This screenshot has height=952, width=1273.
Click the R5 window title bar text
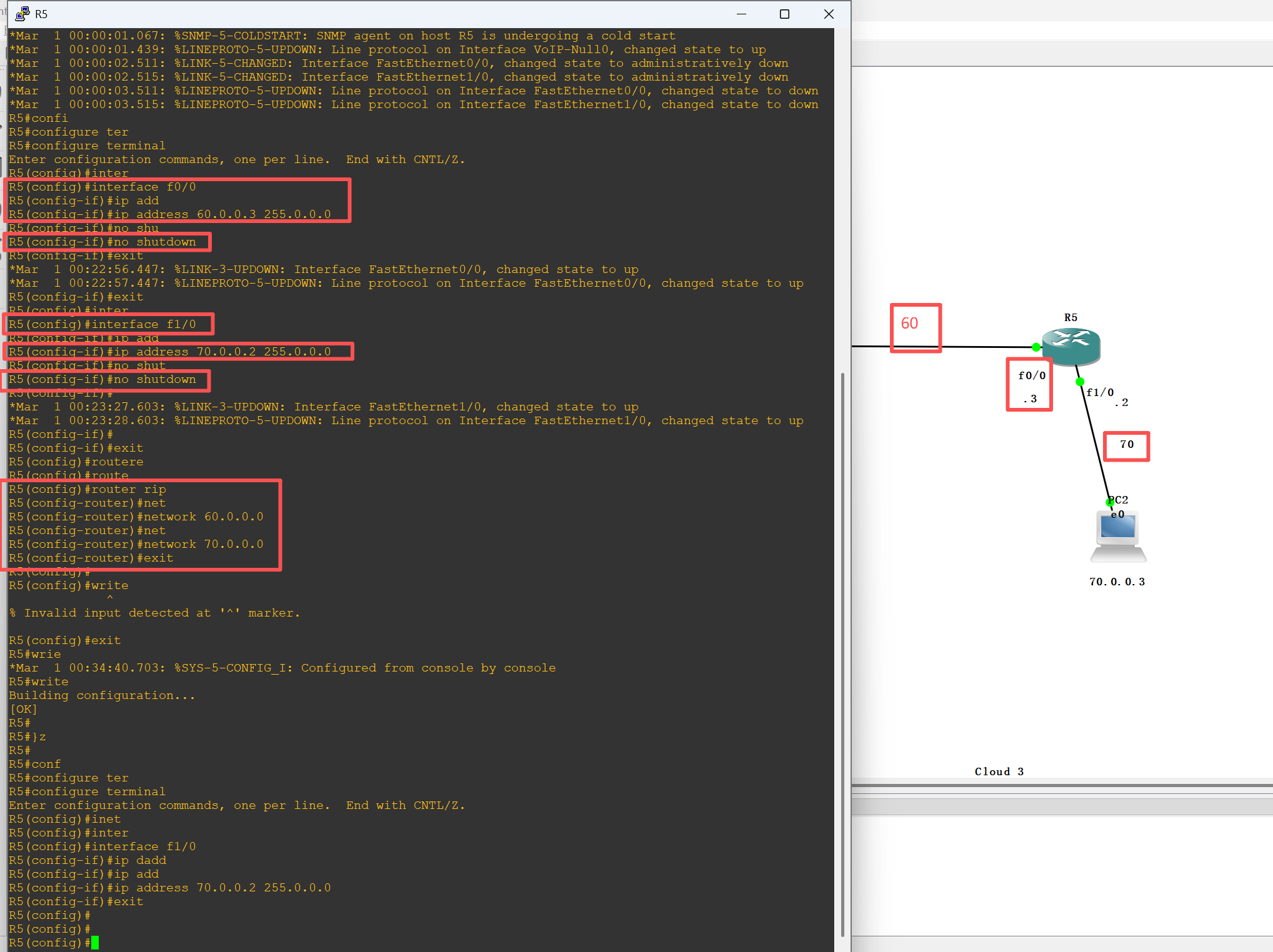click(x=41, y=14)
